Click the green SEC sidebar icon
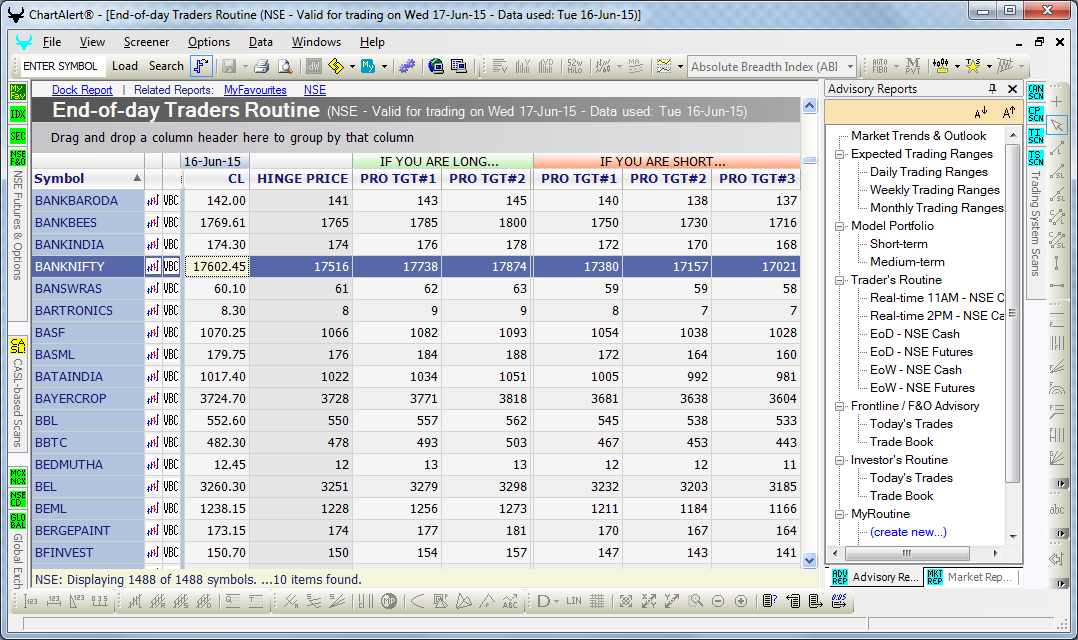The height and width of the screenshot is (640, 1078). [x=18, y=136]
